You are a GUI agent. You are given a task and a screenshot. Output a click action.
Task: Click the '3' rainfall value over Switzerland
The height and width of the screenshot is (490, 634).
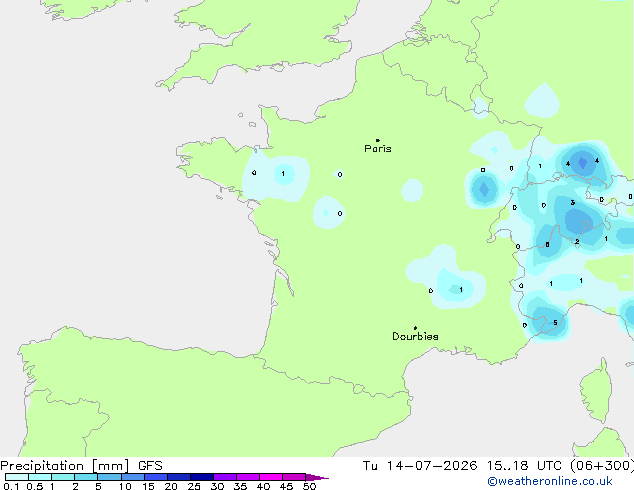(x=573, y=203)
